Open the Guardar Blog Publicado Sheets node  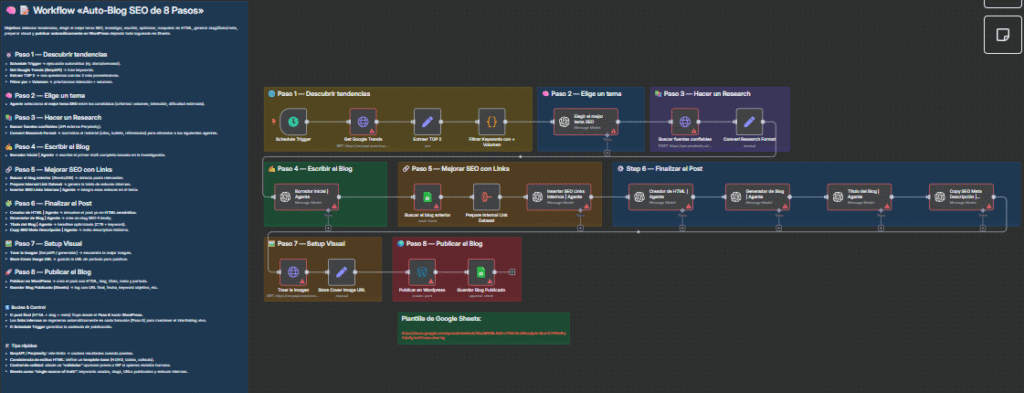pyautogui.click(x=481, y=272)
